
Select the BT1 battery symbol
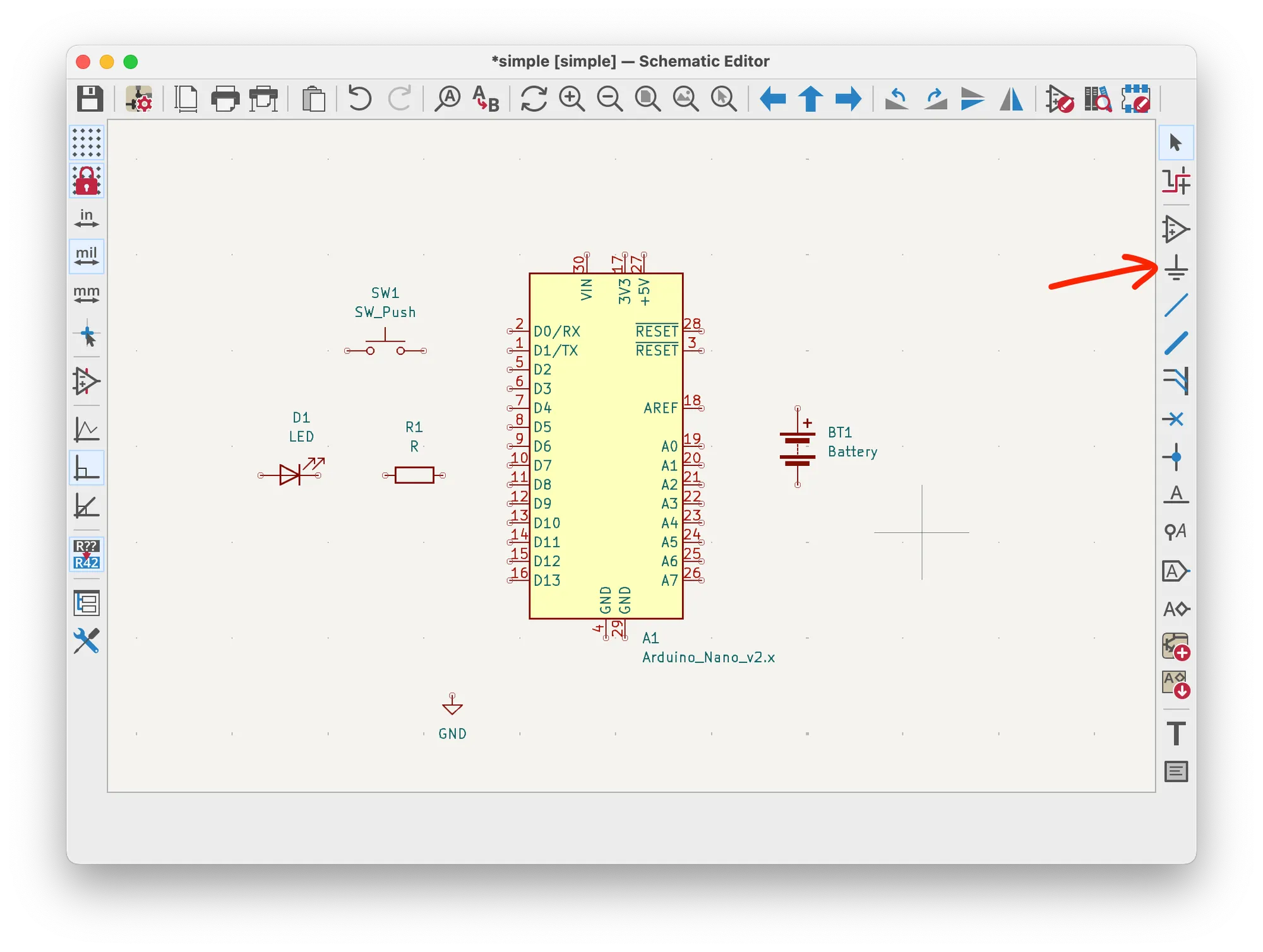[x=798, y=447]
